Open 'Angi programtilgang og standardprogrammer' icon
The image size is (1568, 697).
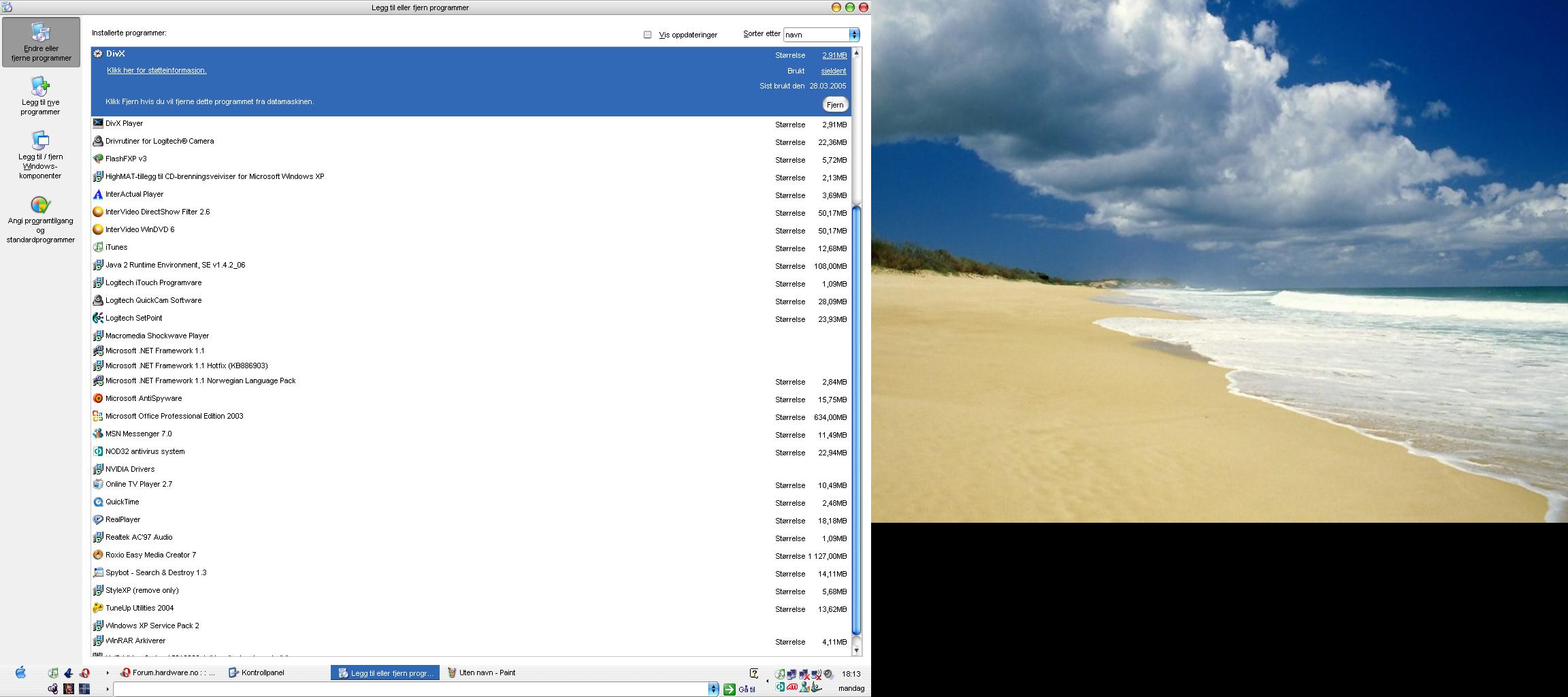coord(40,220)
